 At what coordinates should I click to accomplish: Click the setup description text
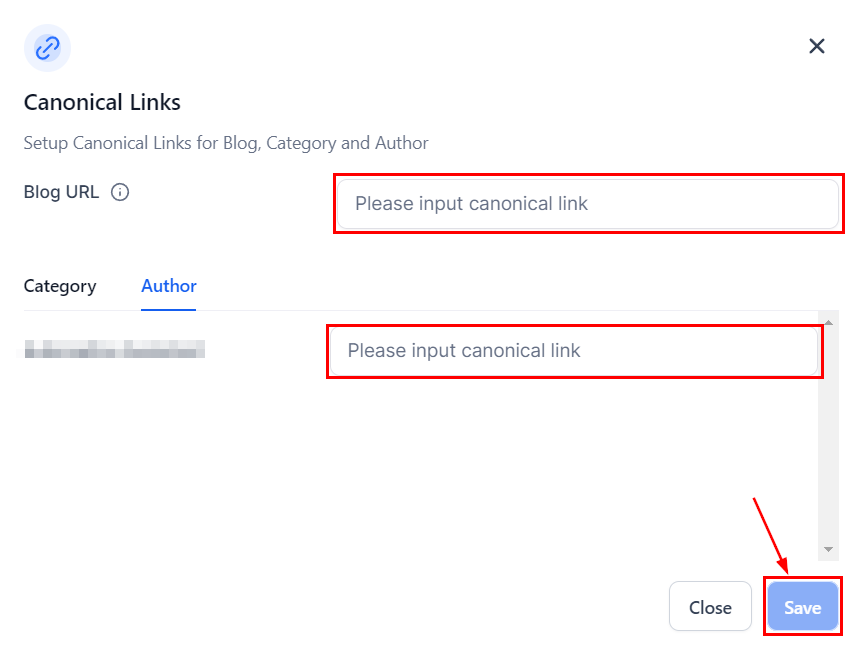pyautogui.click(x=226, y=143)
